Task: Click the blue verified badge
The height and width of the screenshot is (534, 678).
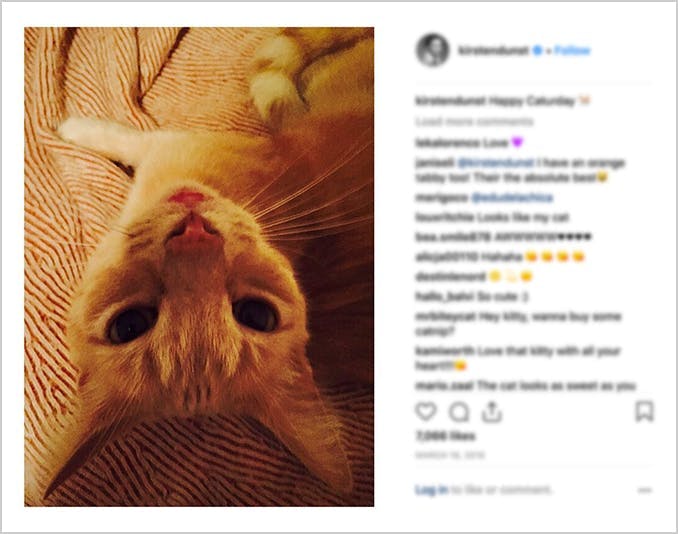Action: point(537,50)
